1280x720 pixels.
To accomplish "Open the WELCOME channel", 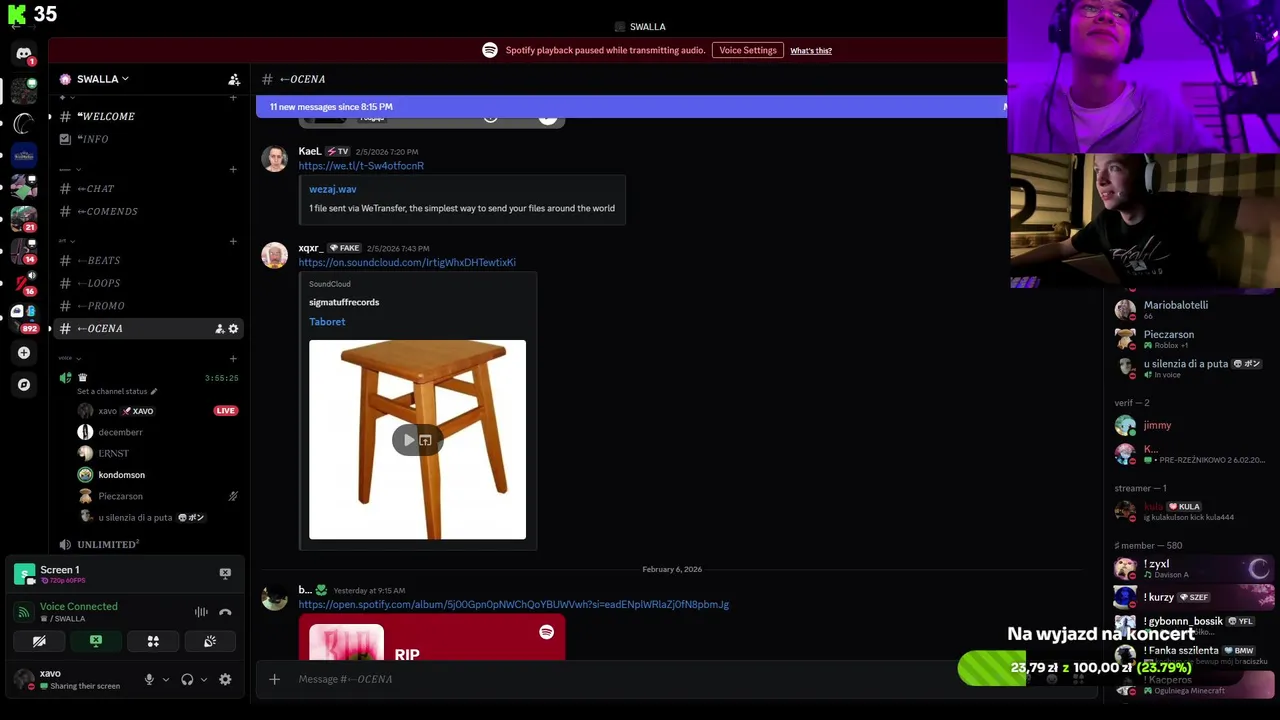I will tap(148, 117).
